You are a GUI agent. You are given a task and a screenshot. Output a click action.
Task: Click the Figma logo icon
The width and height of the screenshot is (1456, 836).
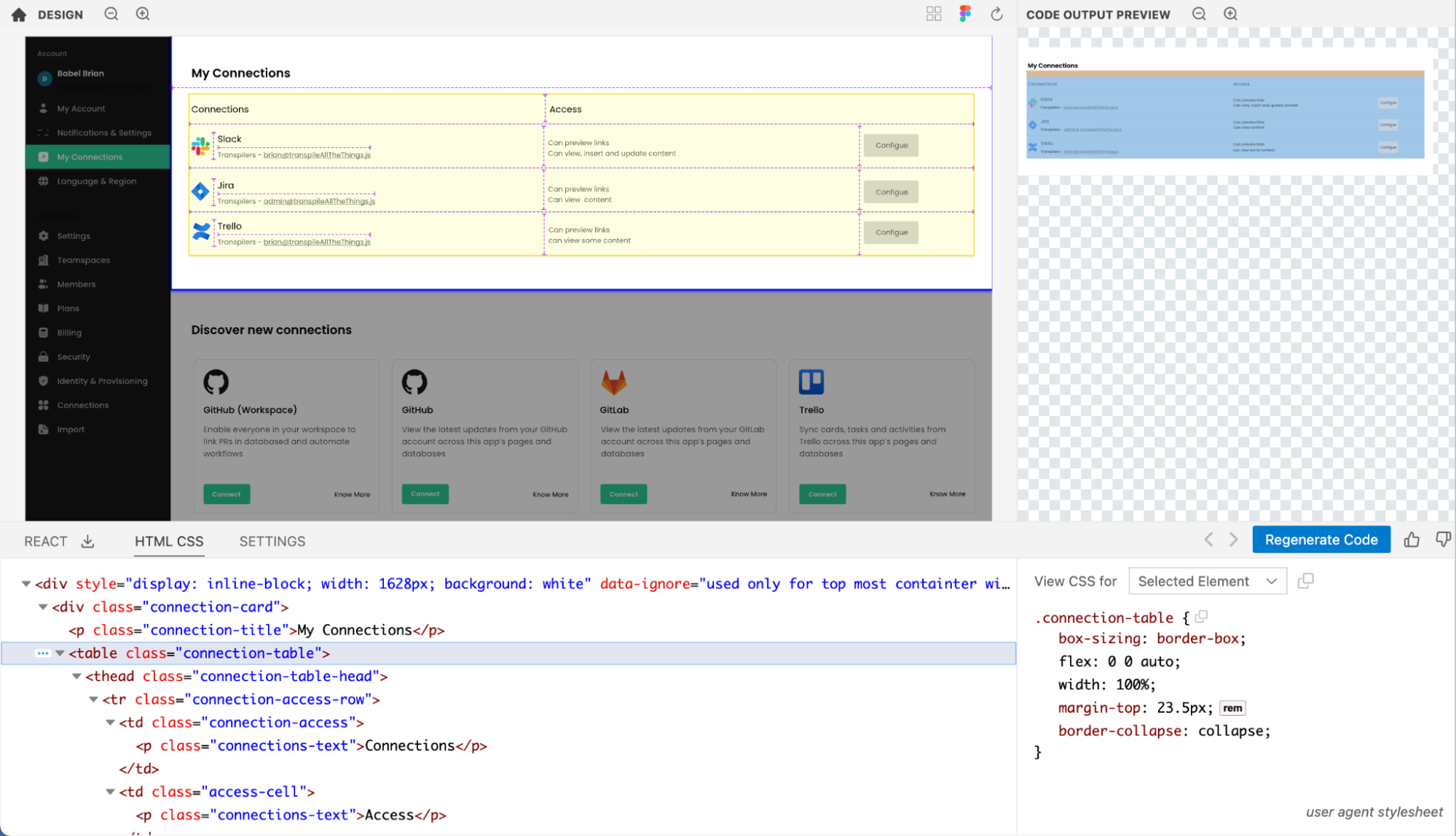coord(965,14)
